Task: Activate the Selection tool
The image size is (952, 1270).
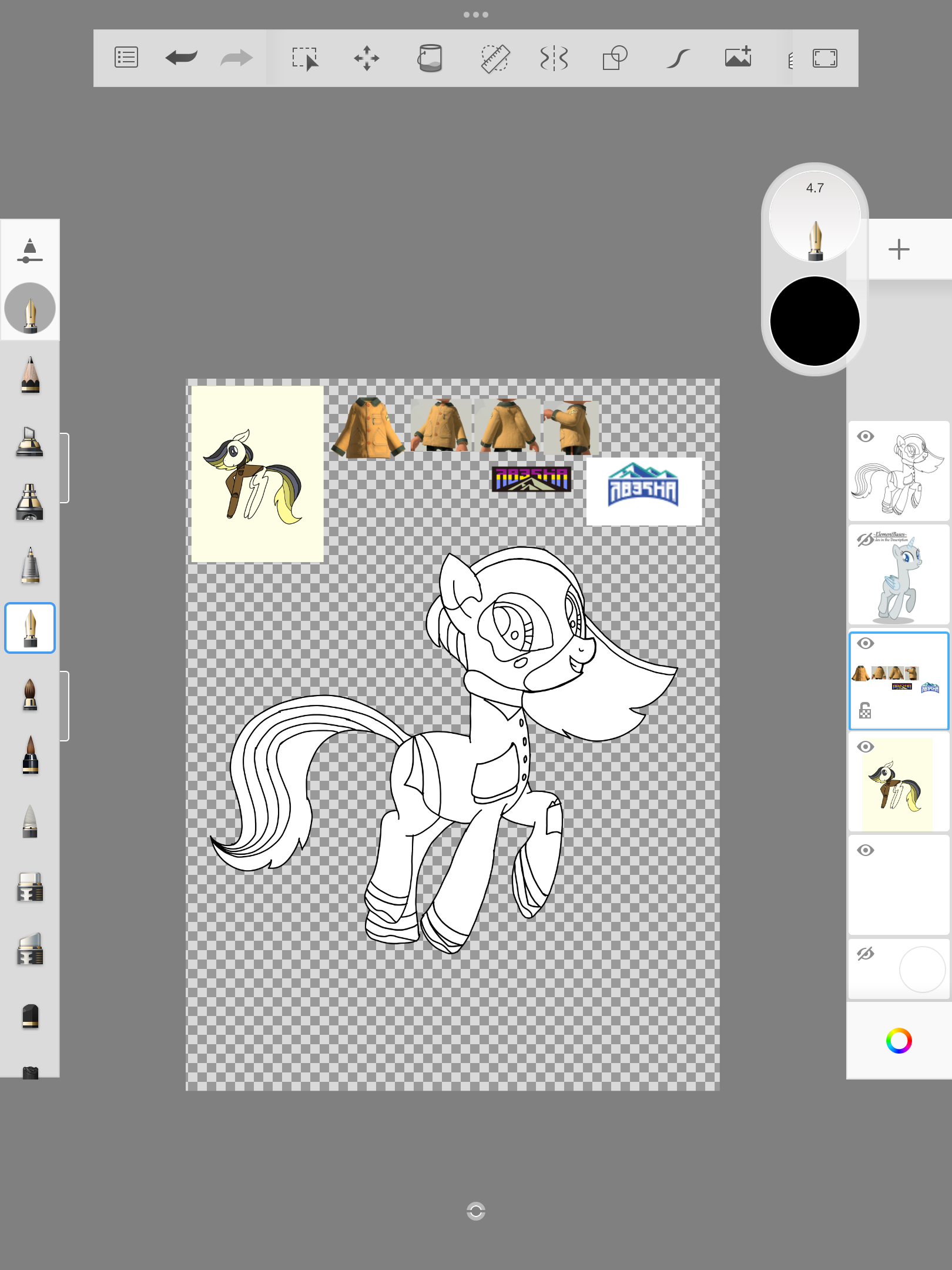Action: click(x=306, y=58)
